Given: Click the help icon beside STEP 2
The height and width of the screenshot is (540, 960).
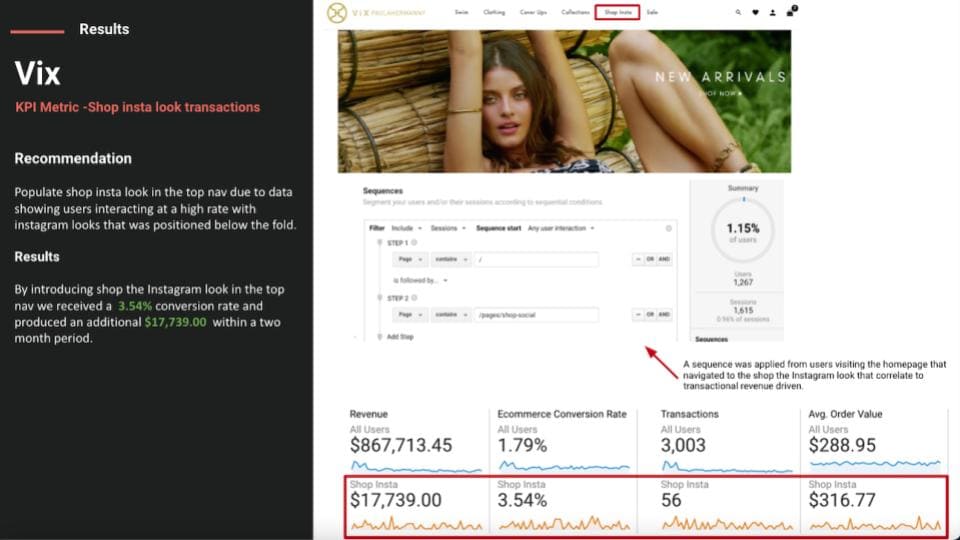Looking at the screenshot, I should (x=414, y=298).
